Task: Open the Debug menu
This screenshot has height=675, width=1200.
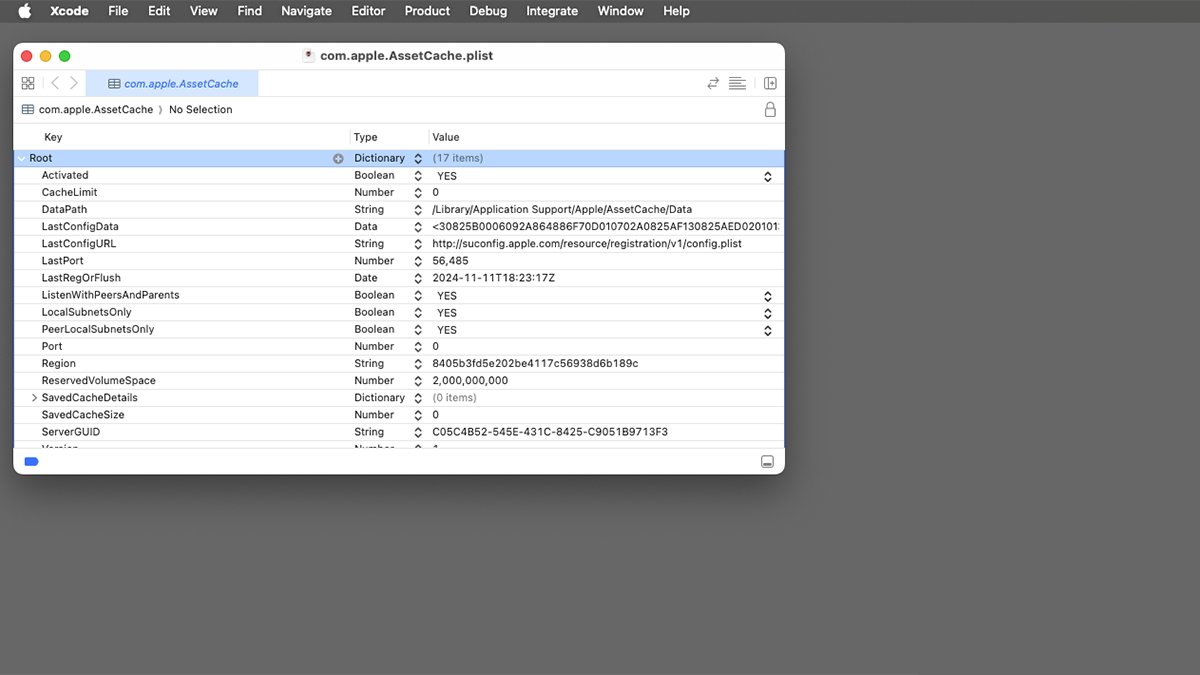Action: click(488, 11)
